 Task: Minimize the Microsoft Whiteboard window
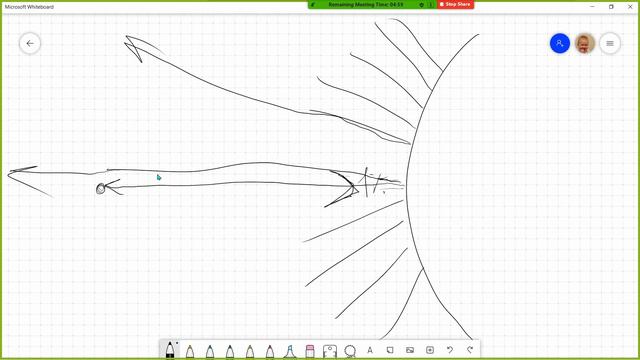(x=592, y=7)
